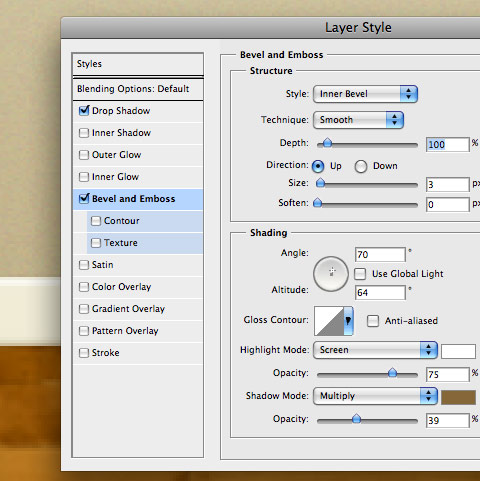This screenshot has height=481, width=480.
Task: Open the Technique dropdown showing Smooth
Action: tap(358, 120)
